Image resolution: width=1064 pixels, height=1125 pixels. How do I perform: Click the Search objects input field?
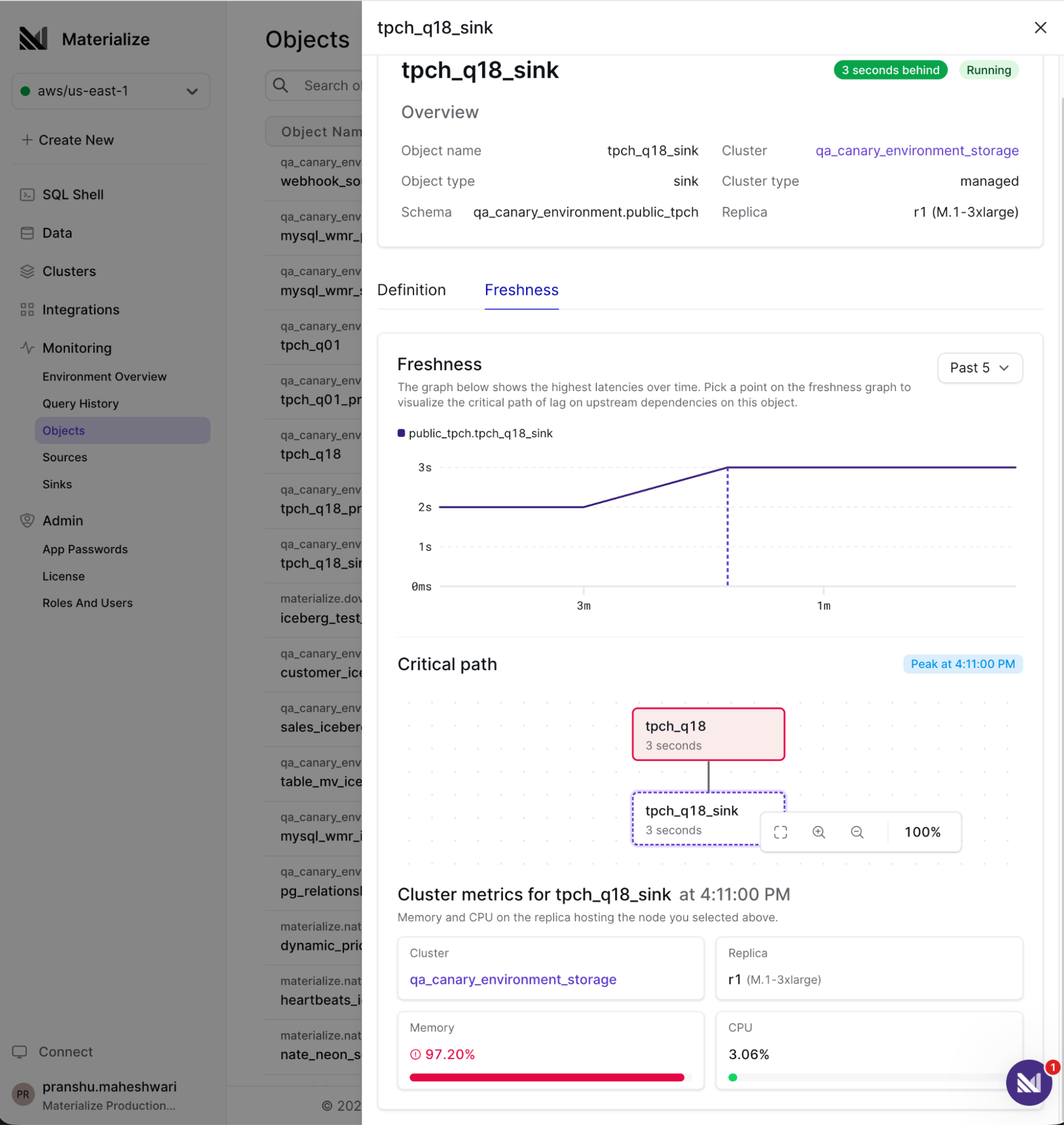click(313, 86)
